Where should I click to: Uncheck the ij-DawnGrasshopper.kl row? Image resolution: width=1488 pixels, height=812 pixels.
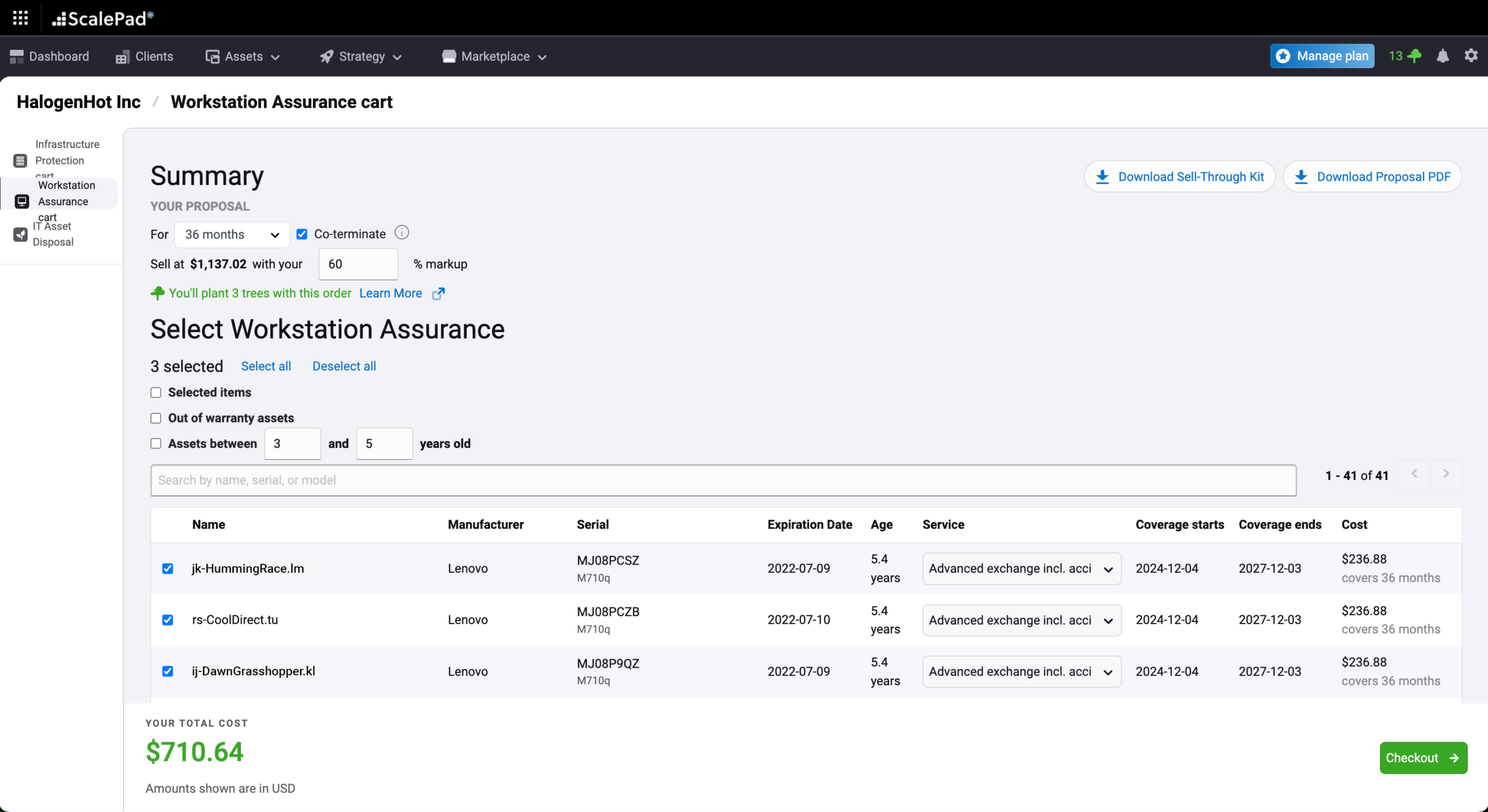[167, 671]
